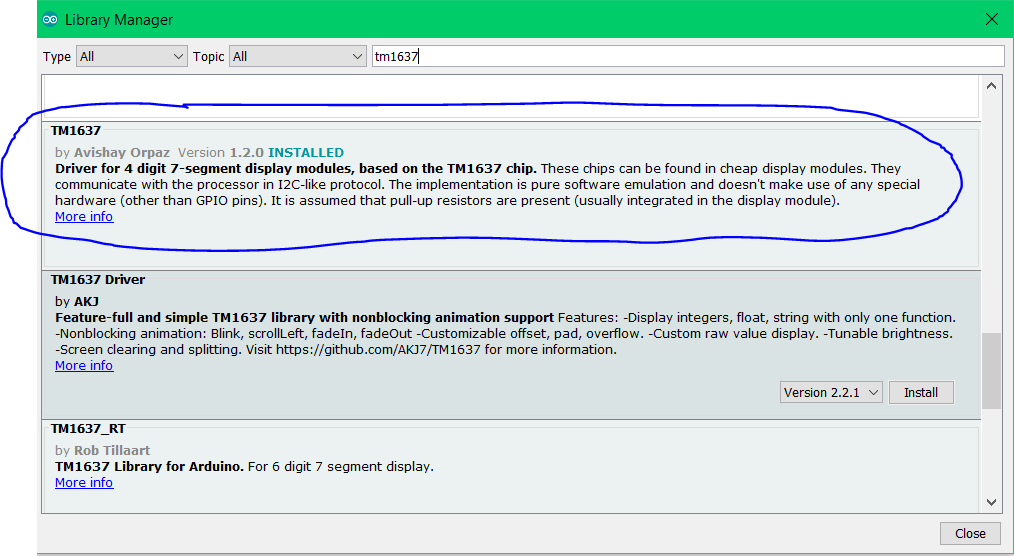Open the Type filter dropdown
This screenshot has height=556, width=1014.
point(132,56)
